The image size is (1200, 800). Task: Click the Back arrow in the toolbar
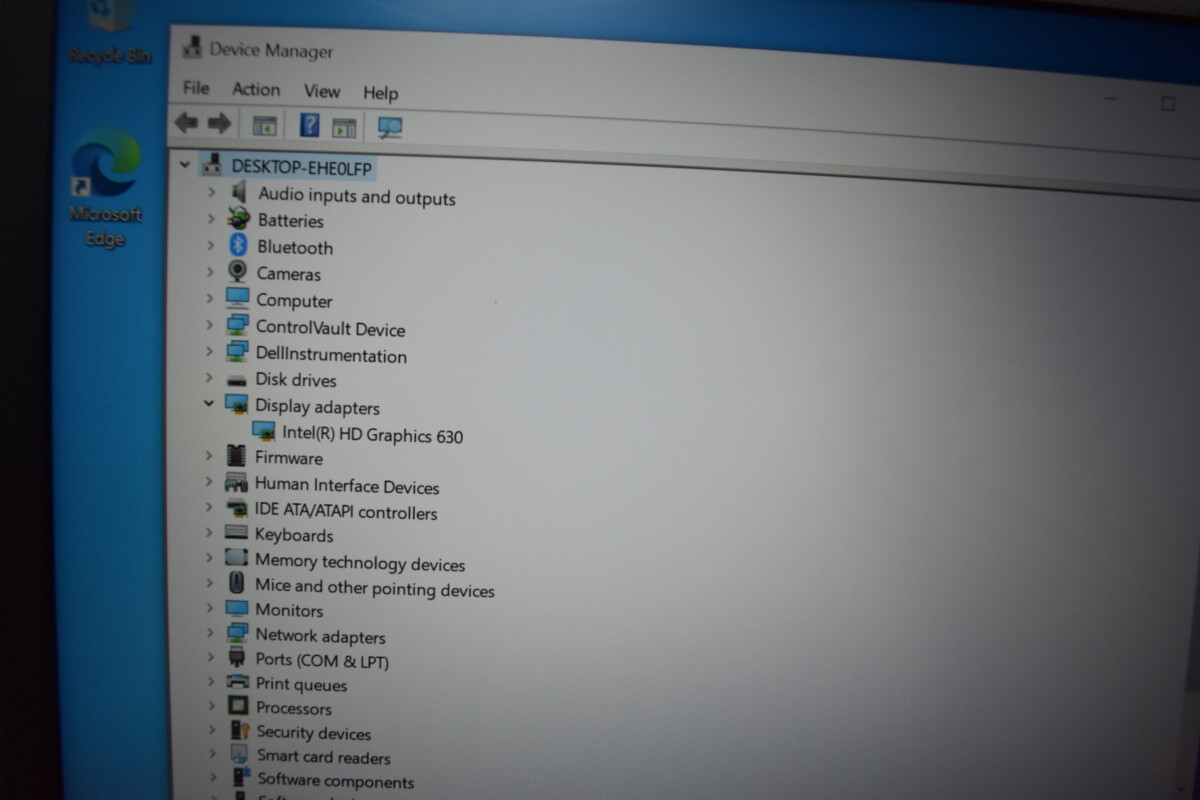(x=186, y=123)
